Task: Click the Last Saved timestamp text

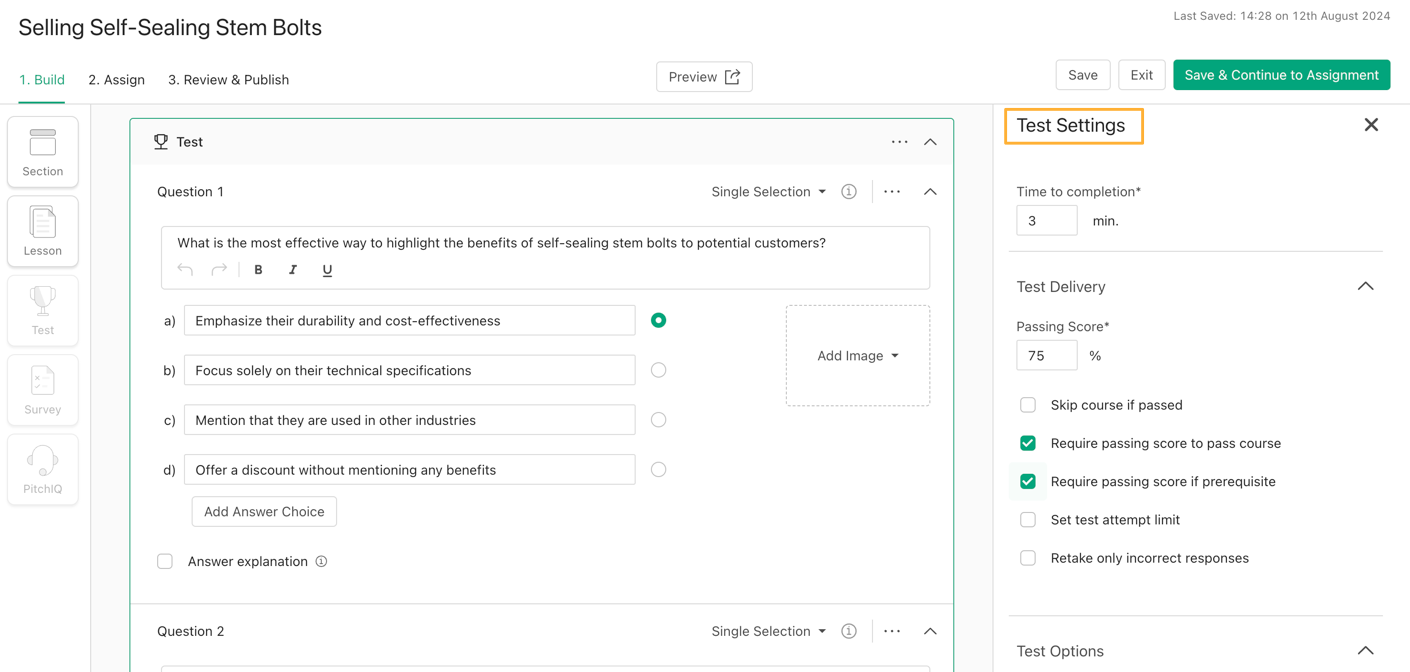Action: click(x=1282, y=16)
